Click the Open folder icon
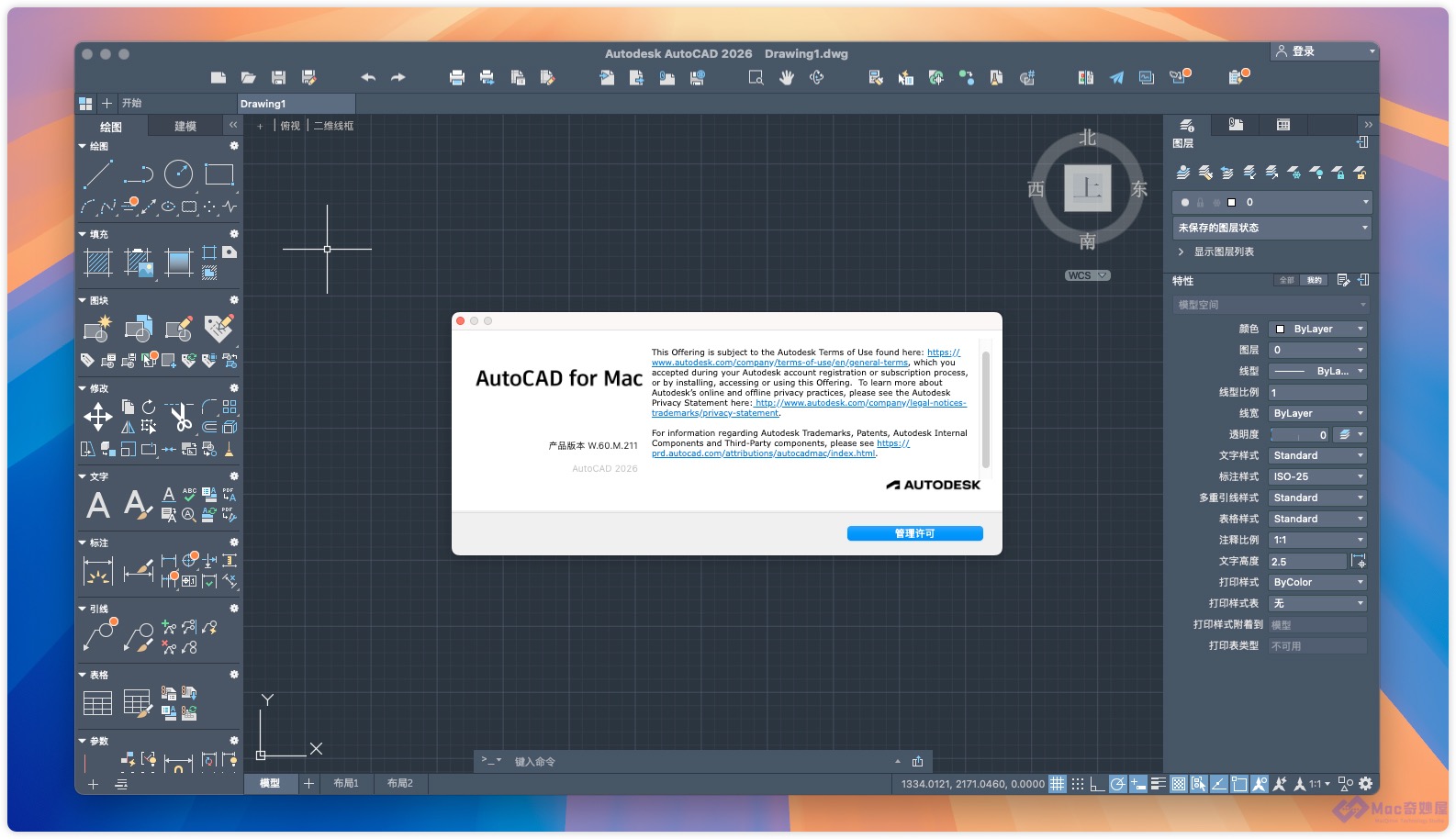This screenshot has width=1456, height=839. pos(248,77)
